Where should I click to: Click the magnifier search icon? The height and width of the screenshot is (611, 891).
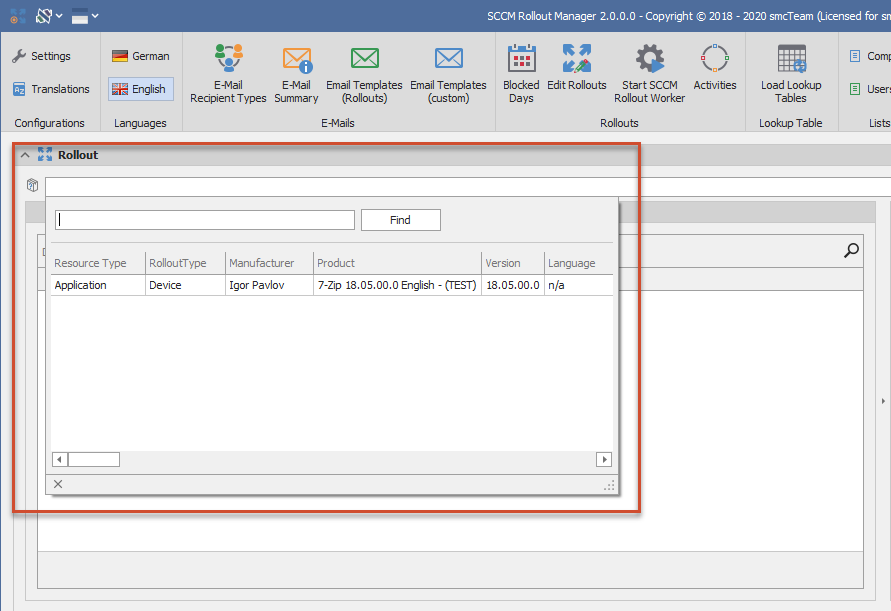pos(851,250)
